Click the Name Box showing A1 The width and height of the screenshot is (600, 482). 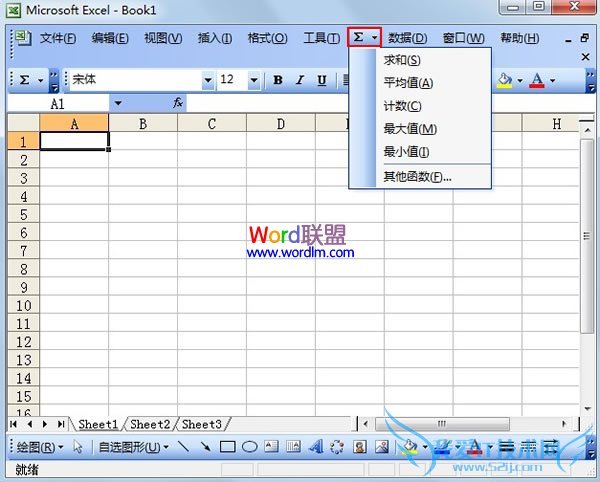point(57,104)
